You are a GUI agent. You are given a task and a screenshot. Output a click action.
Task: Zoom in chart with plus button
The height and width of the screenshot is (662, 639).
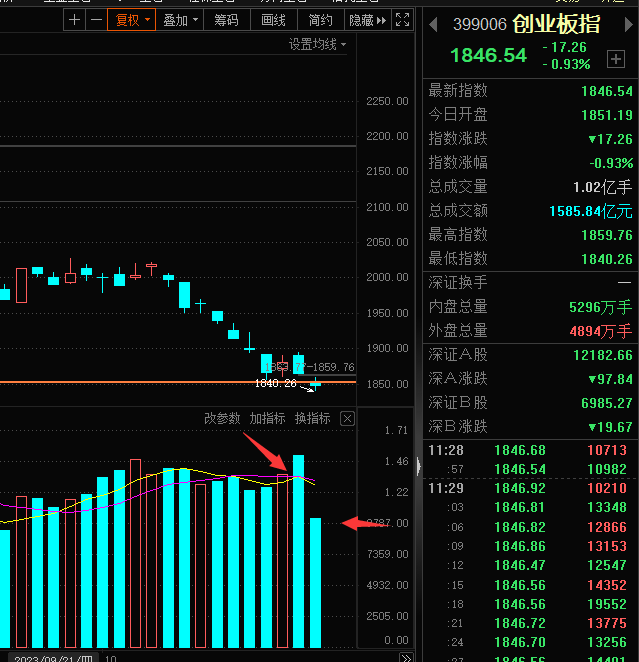click(74, 20)
